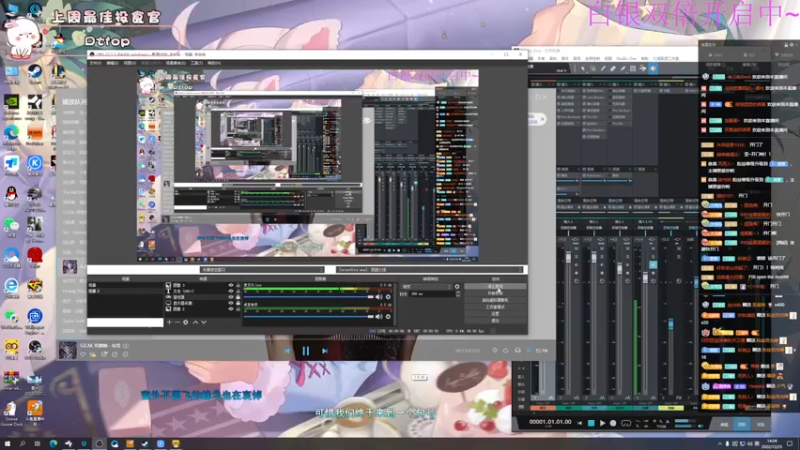Go to previous song in music player
The width and height of the screenshot is (800, 450).
(287, 351)
